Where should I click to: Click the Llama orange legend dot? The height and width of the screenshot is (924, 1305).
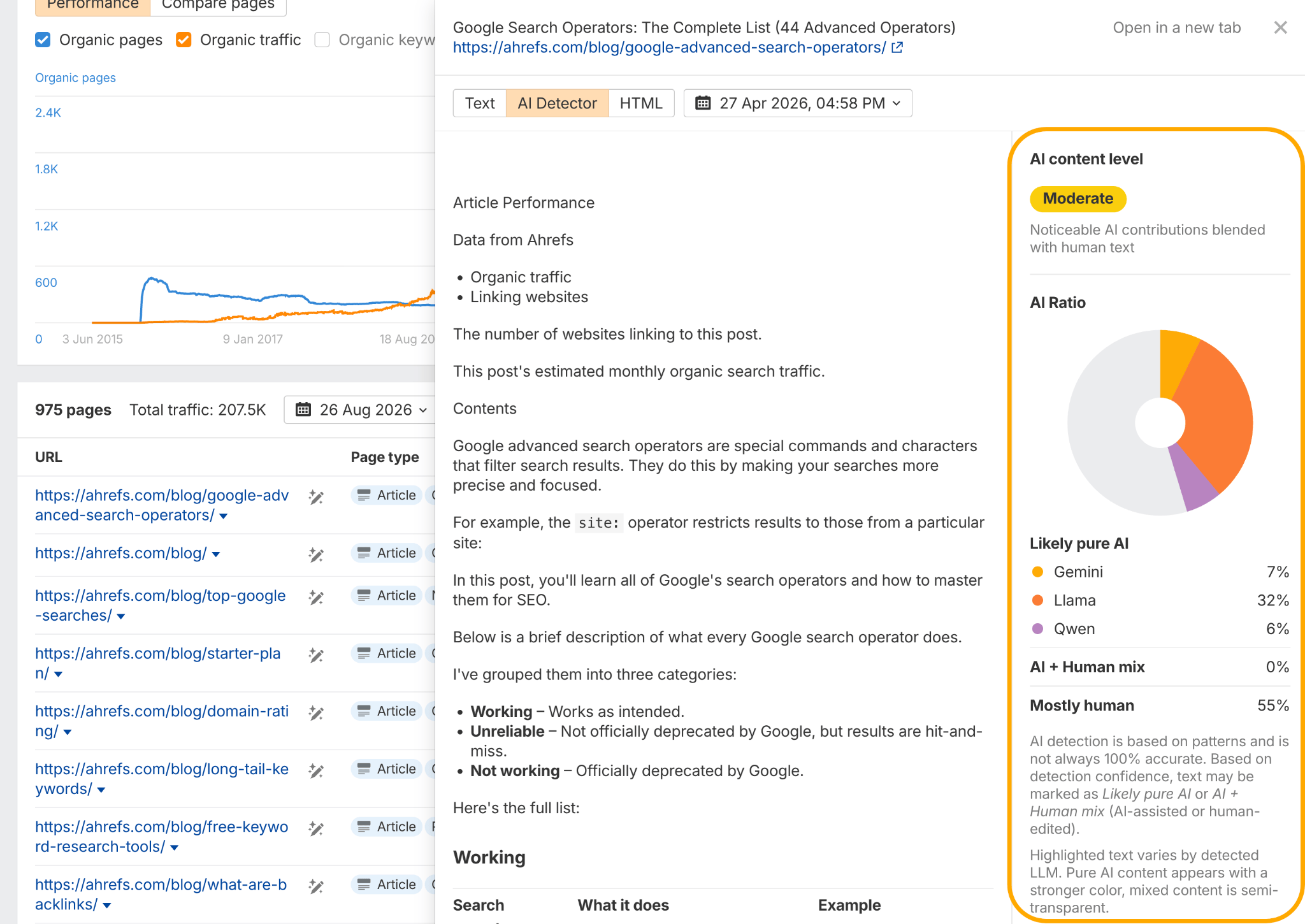click(1037, 600)
